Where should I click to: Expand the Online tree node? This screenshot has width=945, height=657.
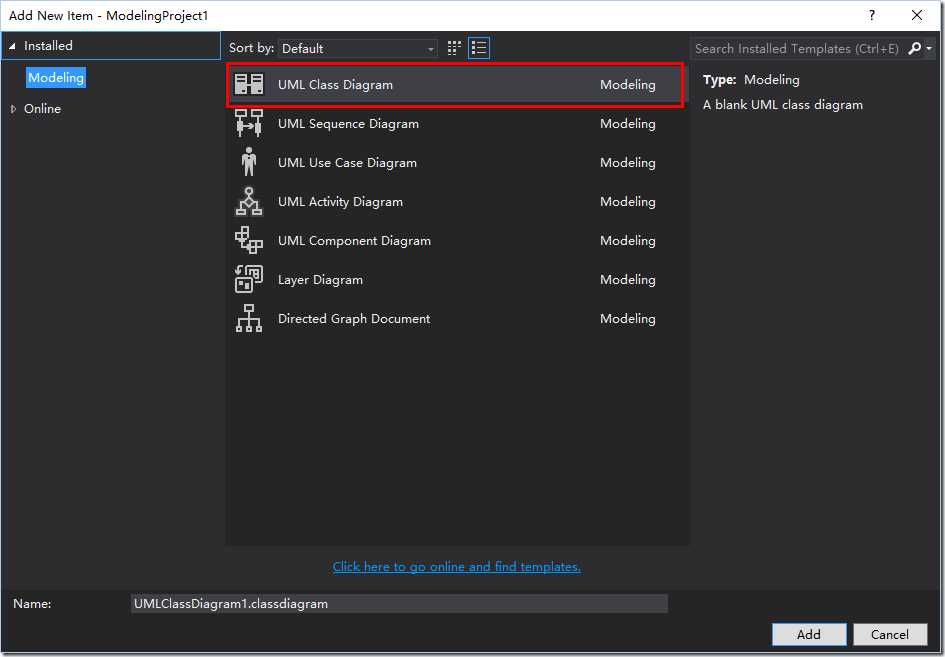[13, 109]
